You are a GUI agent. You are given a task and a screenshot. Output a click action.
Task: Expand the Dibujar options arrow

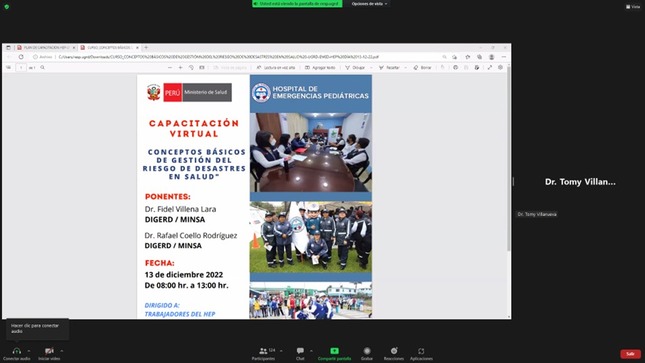click(371, 67)
